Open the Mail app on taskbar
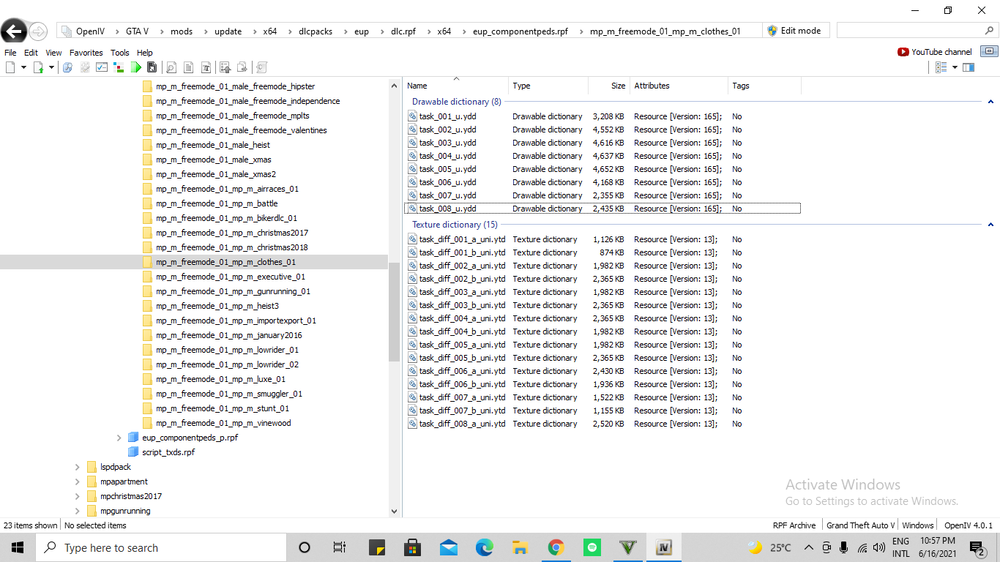Image resolution: width=1000 pixels, height=562 pixels. click(448, 547)
